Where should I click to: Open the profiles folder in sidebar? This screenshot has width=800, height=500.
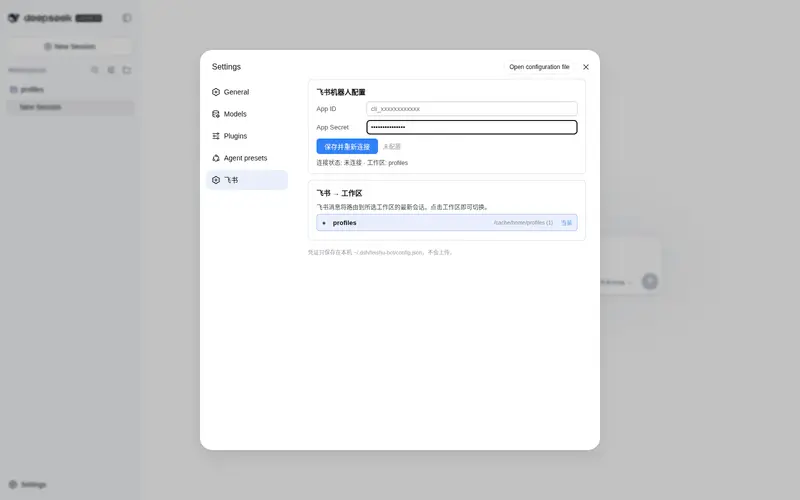pyautogui.click(x=70, y=89)
